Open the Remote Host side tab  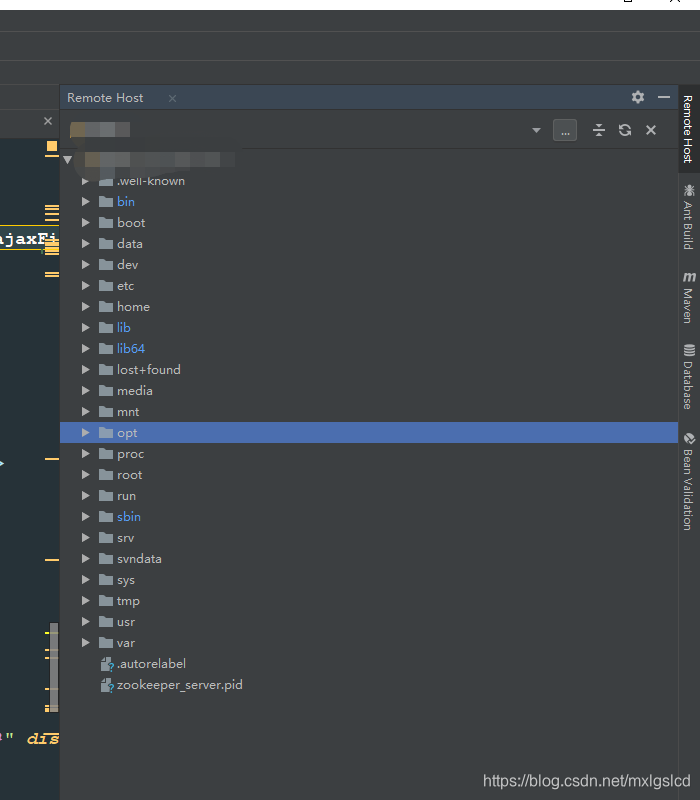tap(688, 129)
